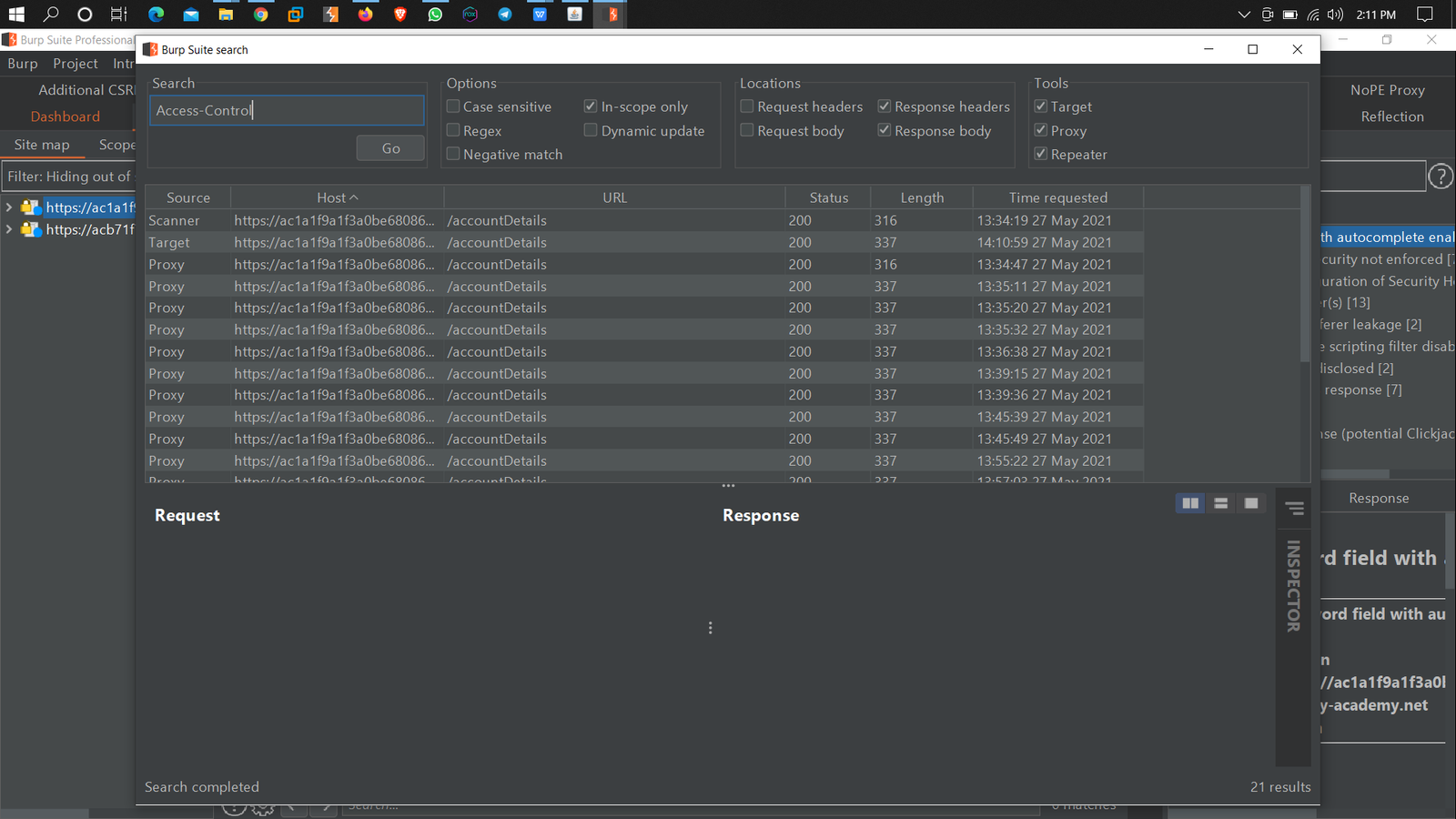Enable Negative match option
This screenshot has width=1456, height=819.
[453, 154]
